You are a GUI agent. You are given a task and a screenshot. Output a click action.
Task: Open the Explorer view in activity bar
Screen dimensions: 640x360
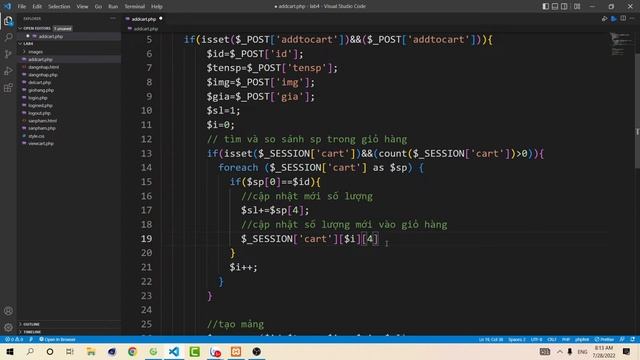click(x=8, y=21)
